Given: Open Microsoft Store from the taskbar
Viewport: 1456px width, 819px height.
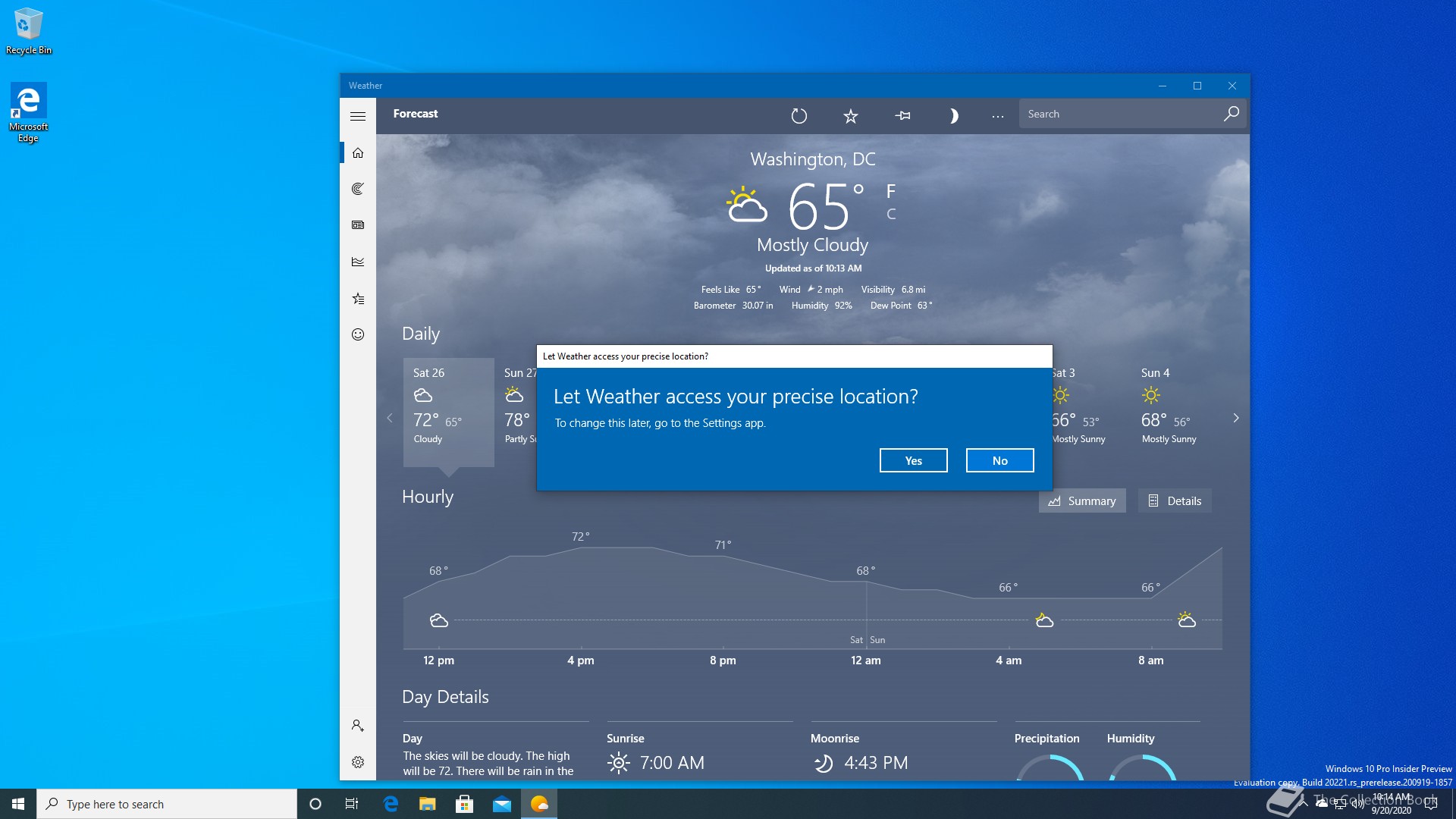Looking at the screenshot, I should [465, 804].
